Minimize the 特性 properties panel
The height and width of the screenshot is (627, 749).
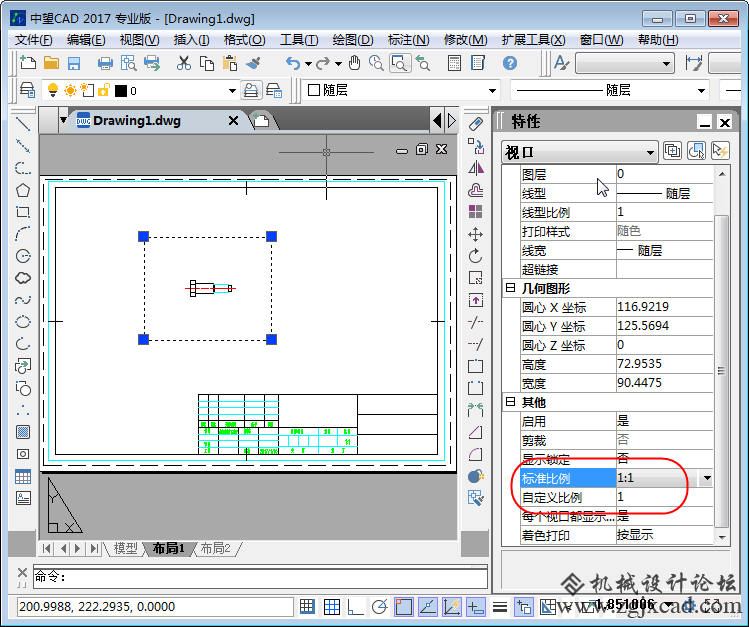coord(705,123)
